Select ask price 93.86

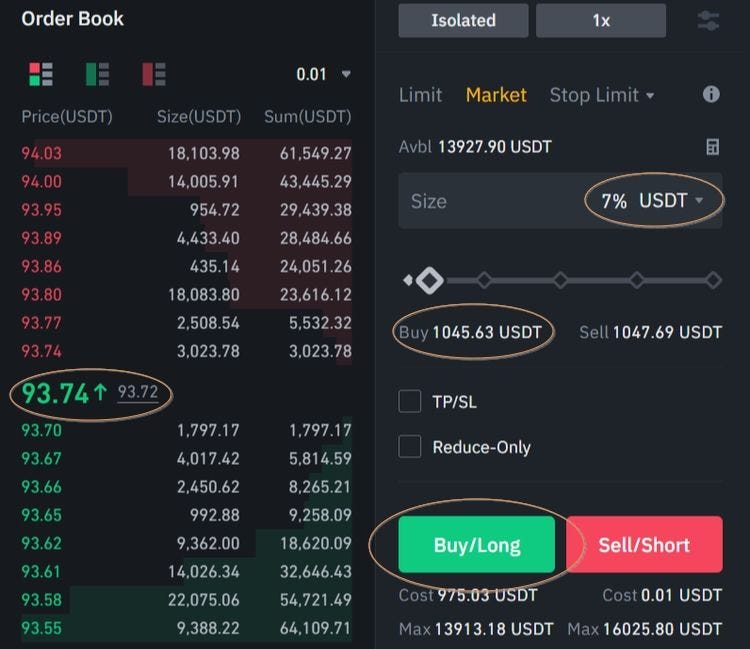tap(42, 266)
